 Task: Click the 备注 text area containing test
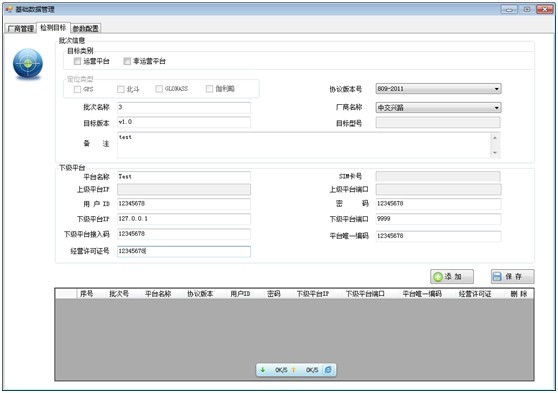(x=304, y=145)
